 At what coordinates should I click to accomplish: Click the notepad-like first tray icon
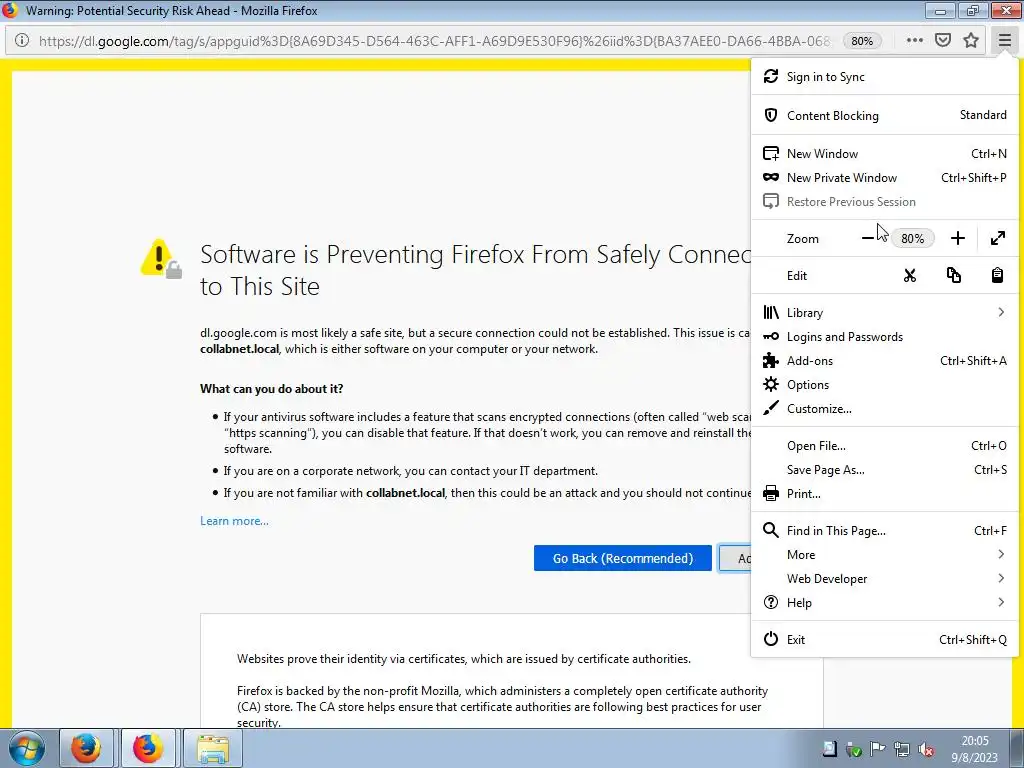coord(829,750)
